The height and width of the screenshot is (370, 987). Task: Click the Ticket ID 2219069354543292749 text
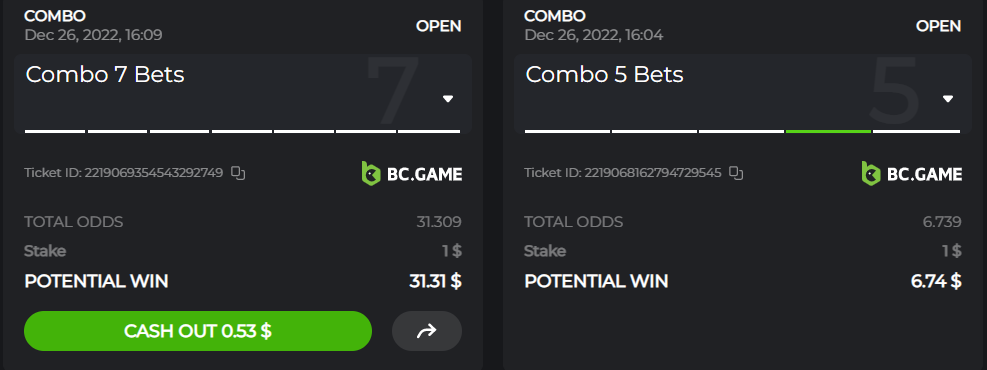coord(123,172)
